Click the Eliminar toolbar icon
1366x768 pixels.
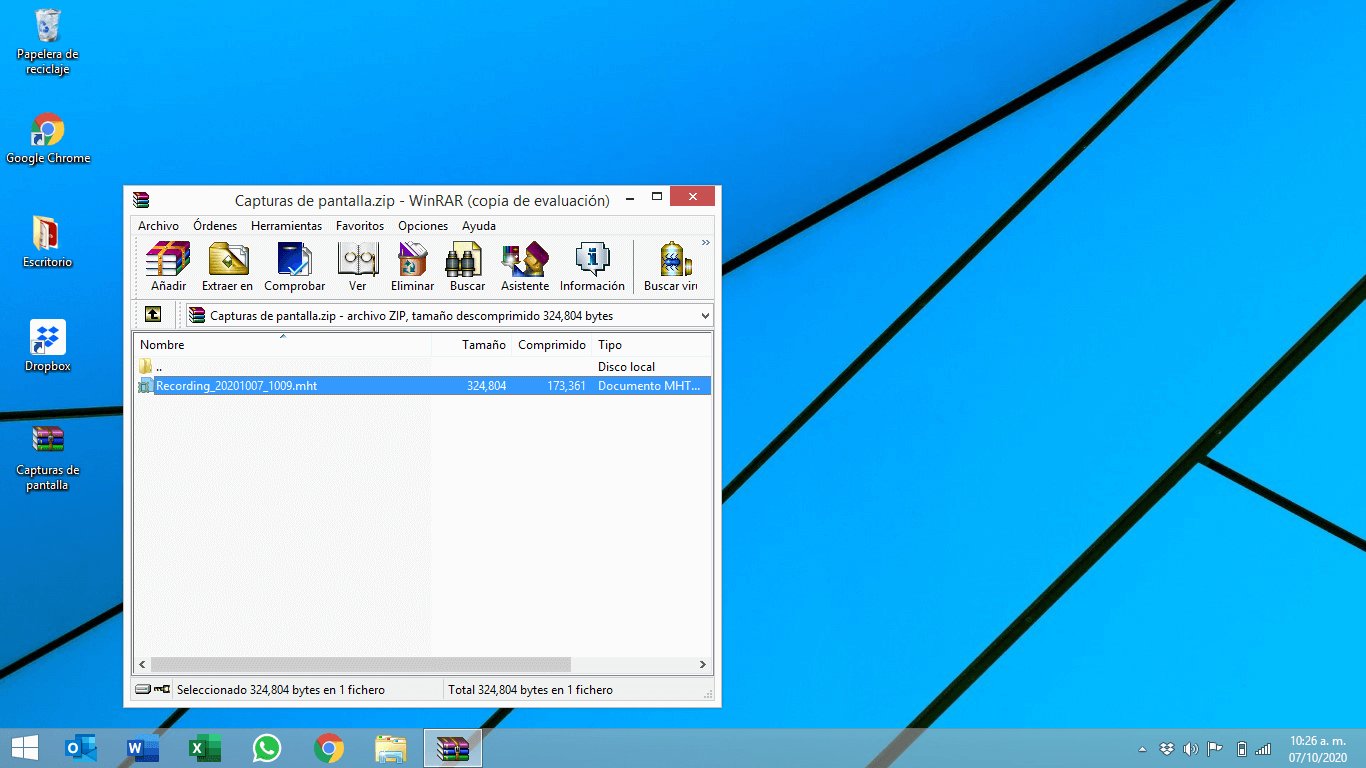(x=412, y=267)
